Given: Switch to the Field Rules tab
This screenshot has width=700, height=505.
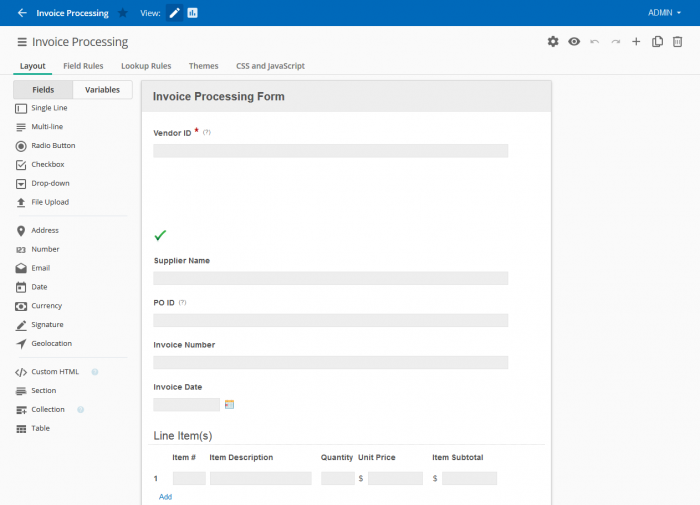Looking at the screenshot, I should 83,66.
